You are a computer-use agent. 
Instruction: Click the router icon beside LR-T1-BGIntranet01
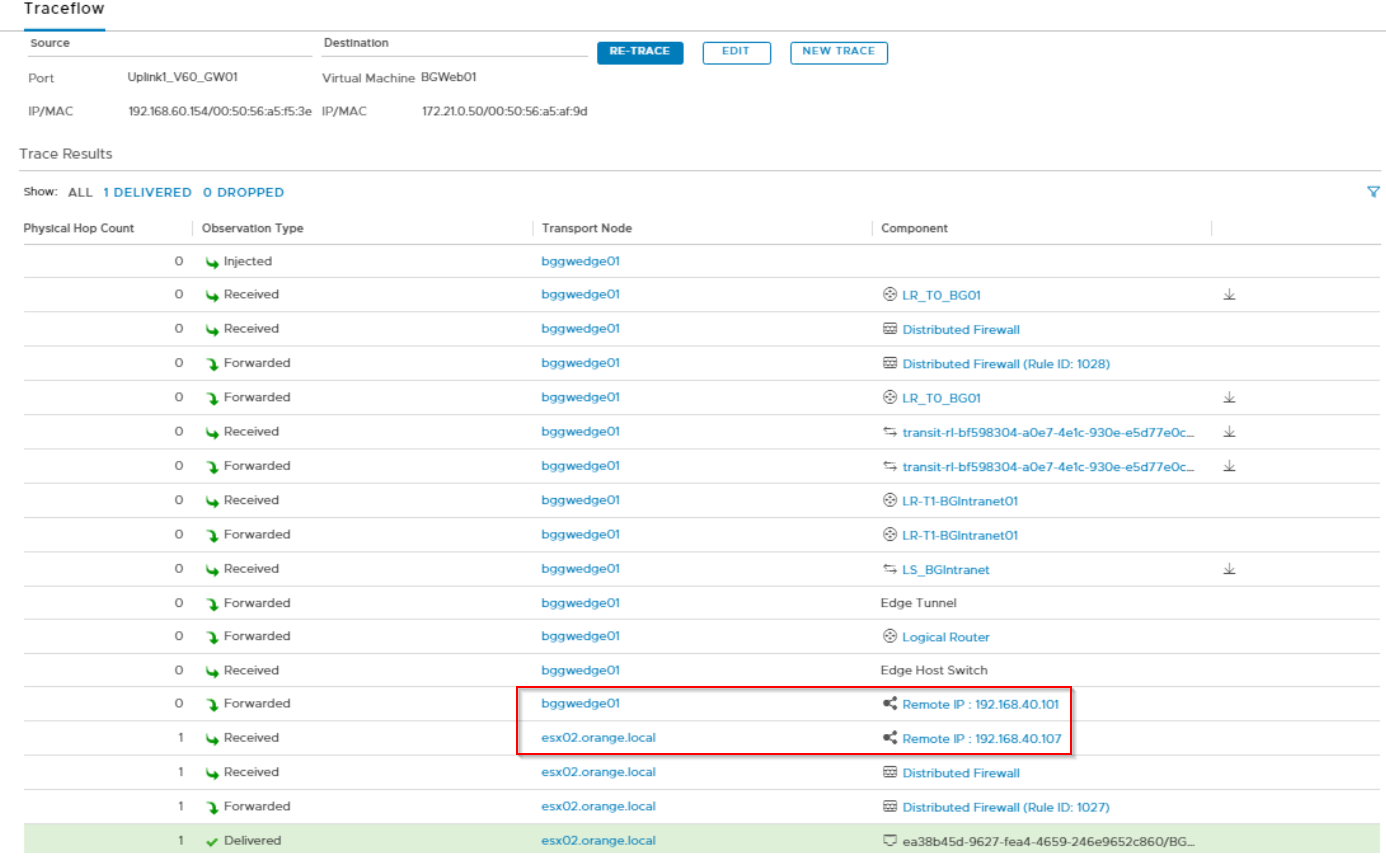[x=887, y=500]
